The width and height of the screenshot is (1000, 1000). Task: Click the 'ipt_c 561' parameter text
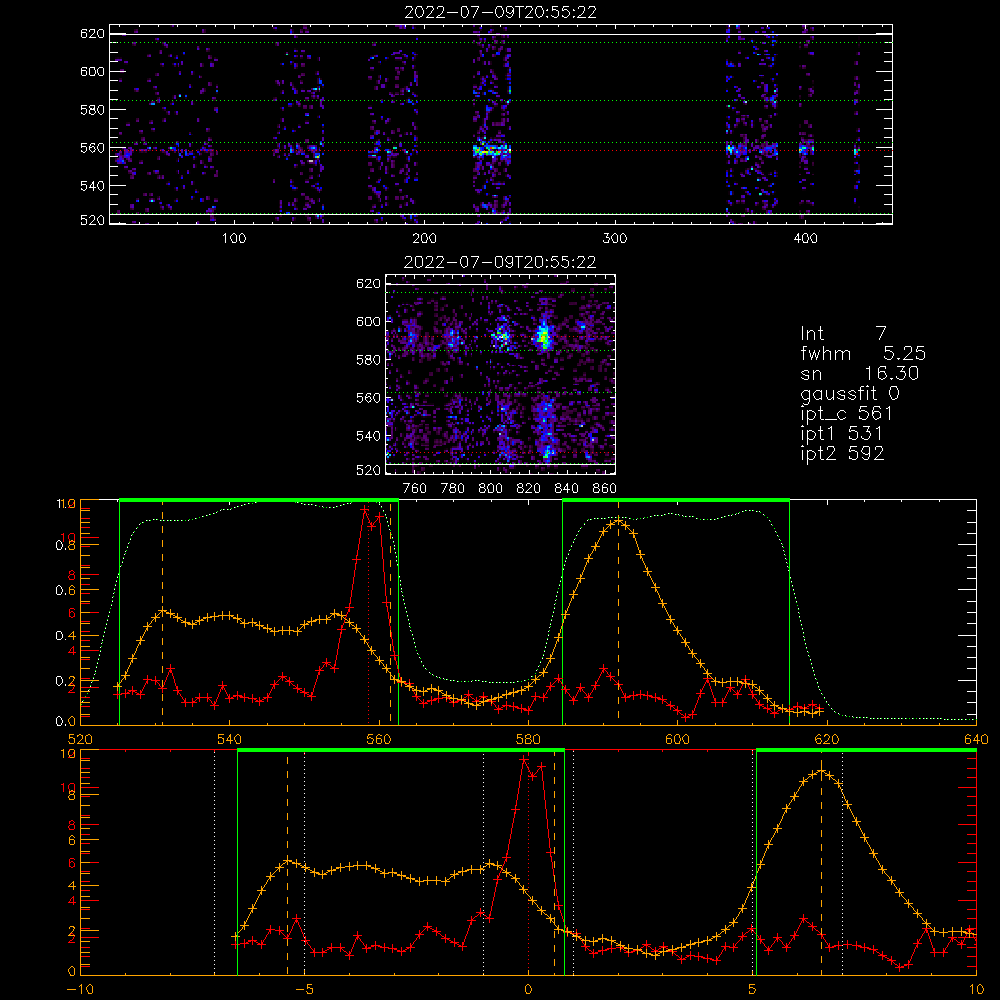point(846,414)
